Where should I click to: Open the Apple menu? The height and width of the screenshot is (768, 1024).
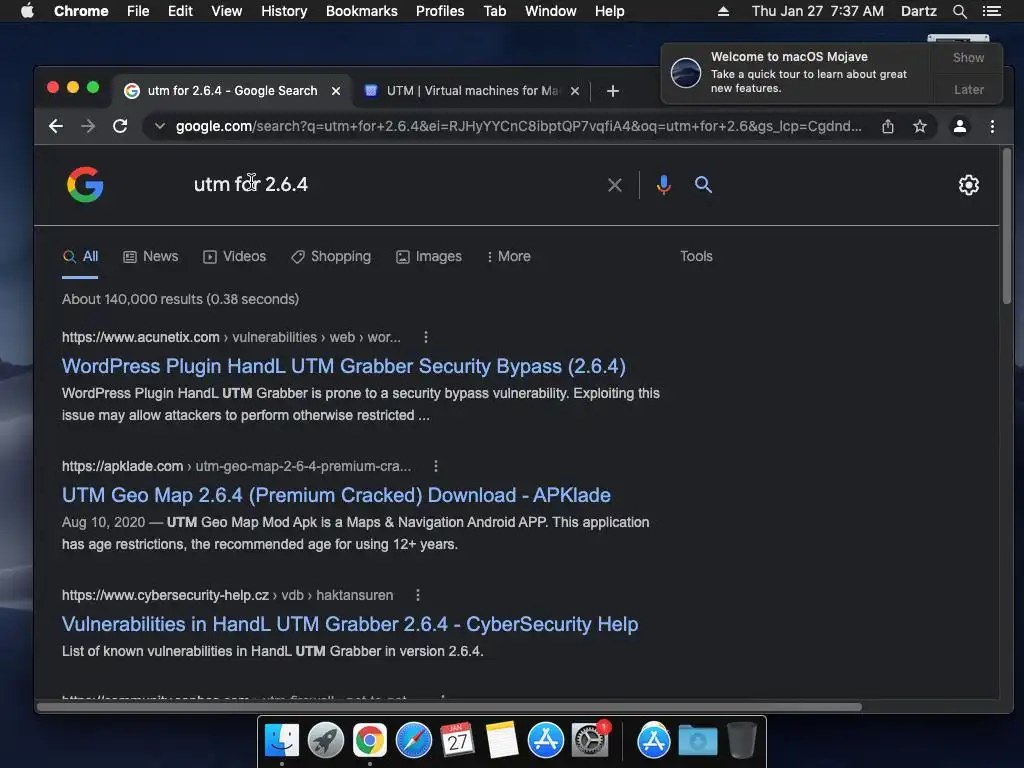point(27,10)
